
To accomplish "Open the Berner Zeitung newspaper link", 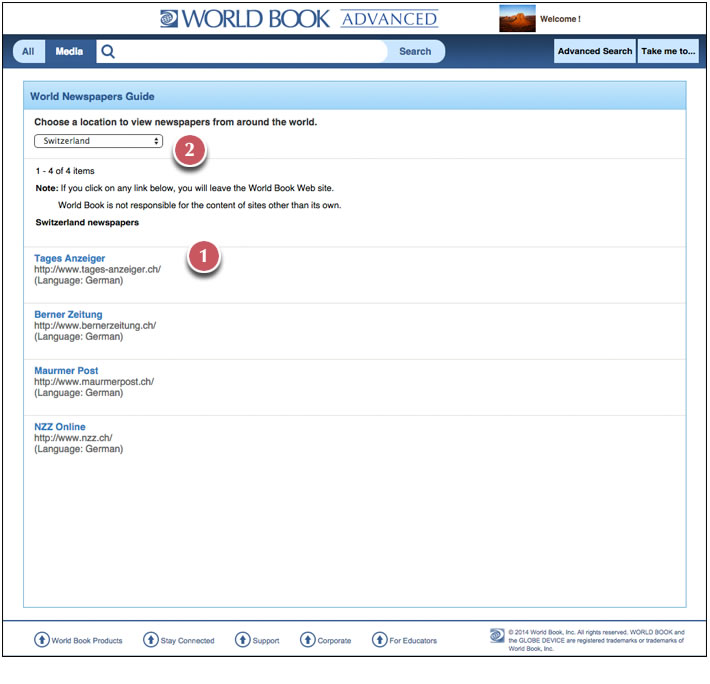I will 68,314.
